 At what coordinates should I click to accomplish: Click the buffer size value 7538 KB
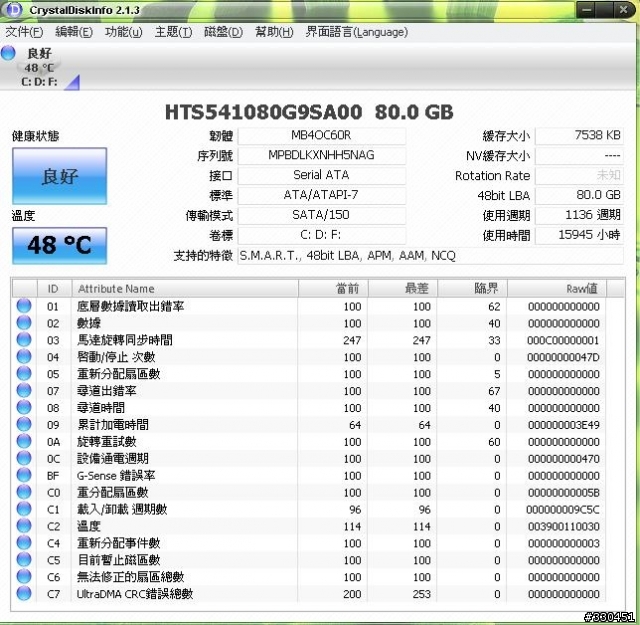tap(579, 136)
